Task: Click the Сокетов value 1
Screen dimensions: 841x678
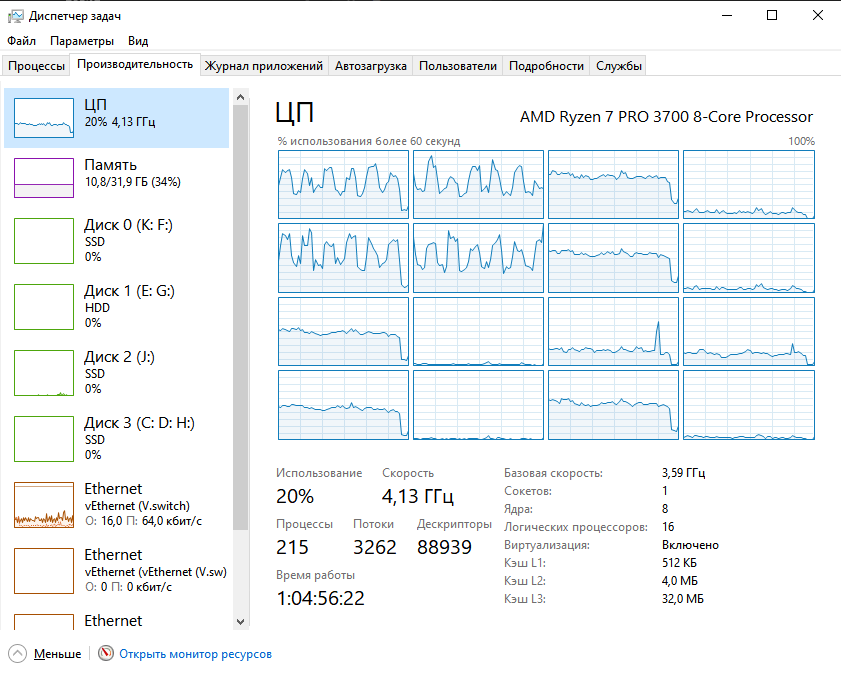Action: (x=665, y=491)
